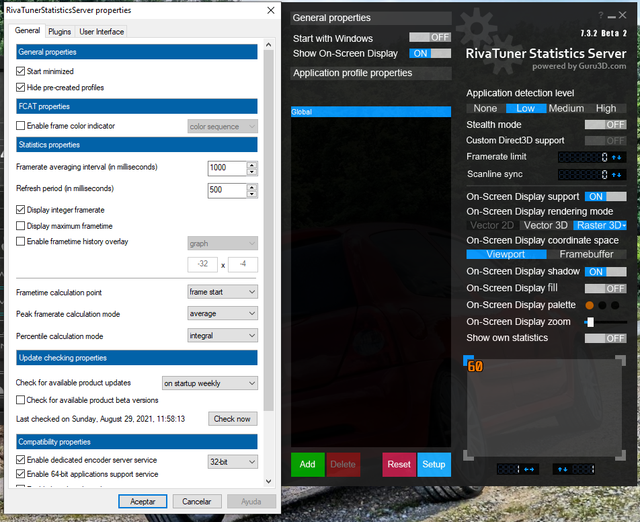Open the on startup weekly dropdown
The height and width of the screenshot is (522, 640).
210,383
